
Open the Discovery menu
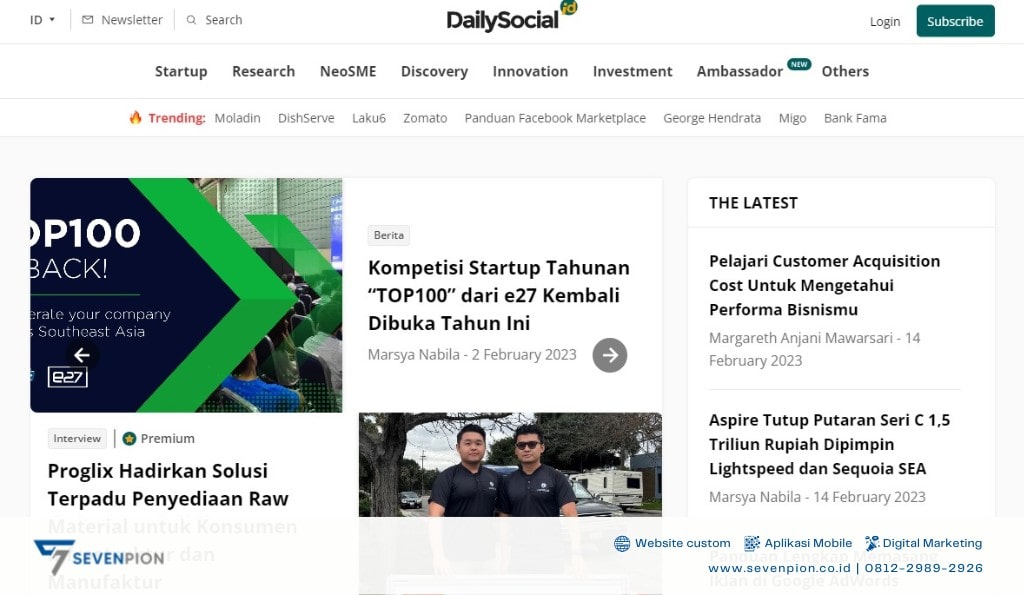click(x=434, y=71)
